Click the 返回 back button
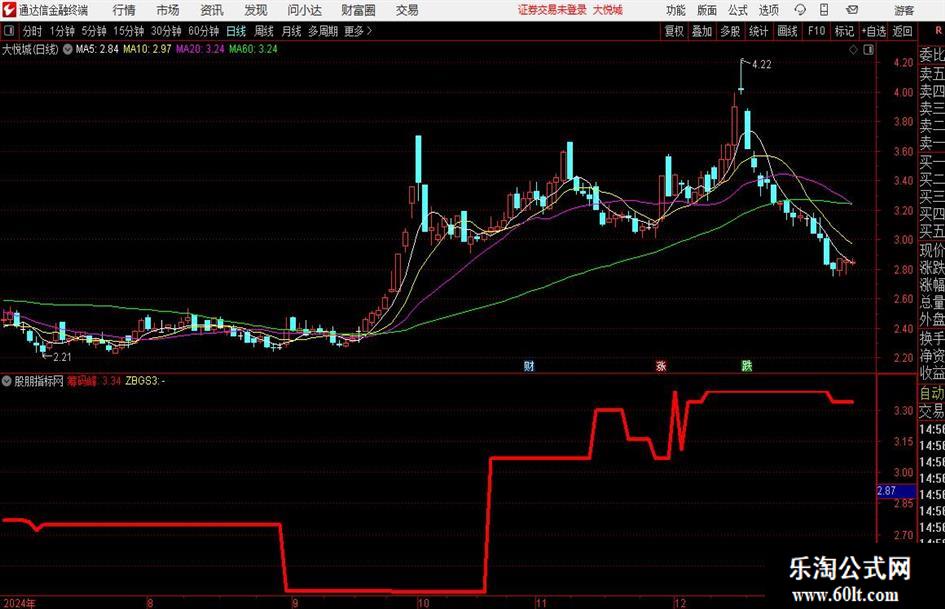 903,31
